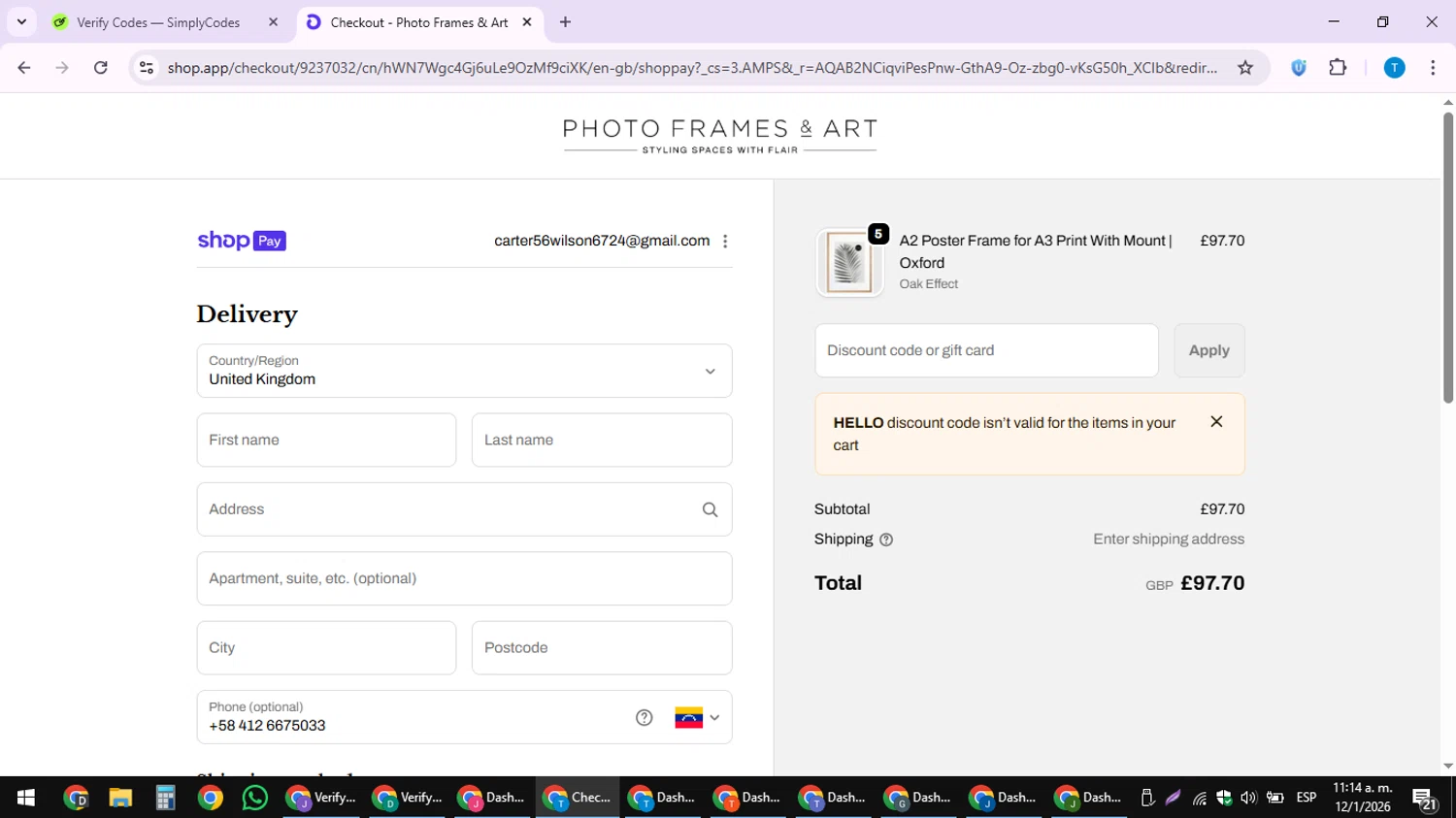Click the Postcode field
This screenshot has width=1456, height=818.
coord(602,648)
